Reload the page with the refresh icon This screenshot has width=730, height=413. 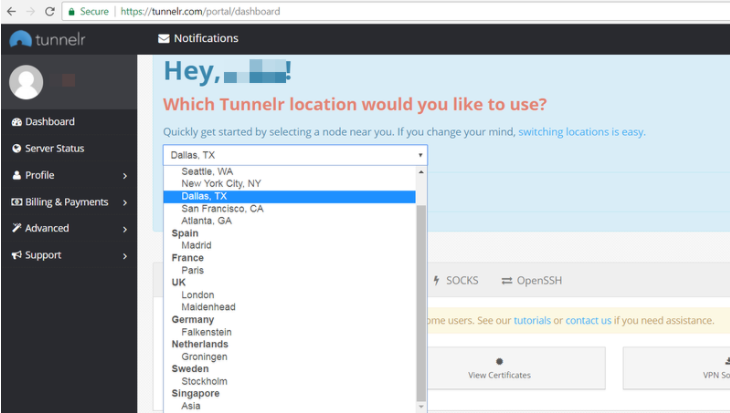pyautogui.click(x=50, y=11)
